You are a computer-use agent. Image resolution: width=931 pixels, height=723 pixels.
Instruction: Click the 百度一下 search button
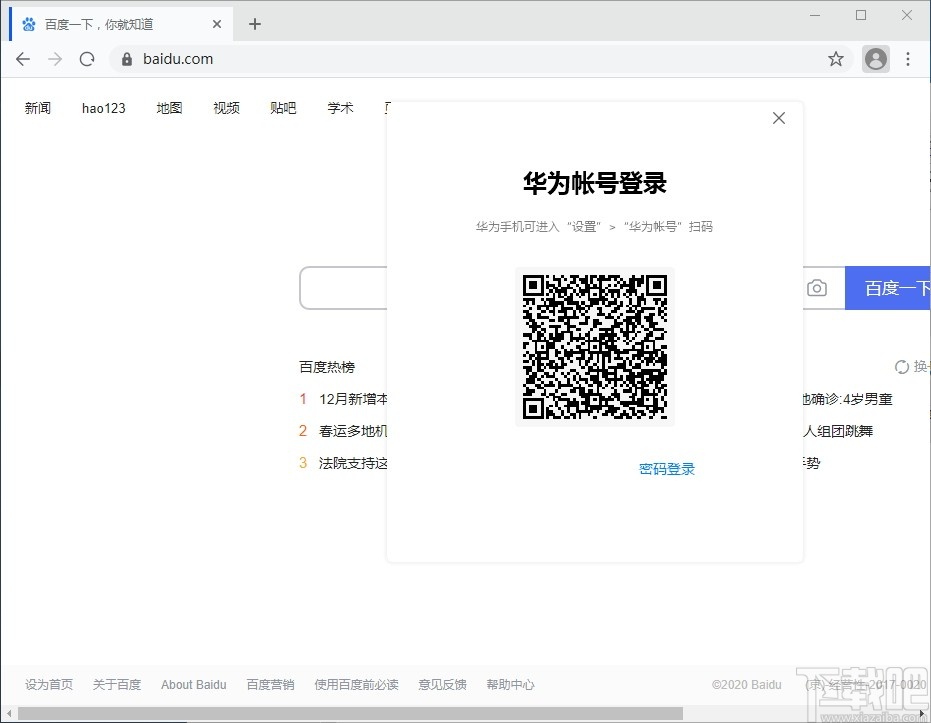891,288
